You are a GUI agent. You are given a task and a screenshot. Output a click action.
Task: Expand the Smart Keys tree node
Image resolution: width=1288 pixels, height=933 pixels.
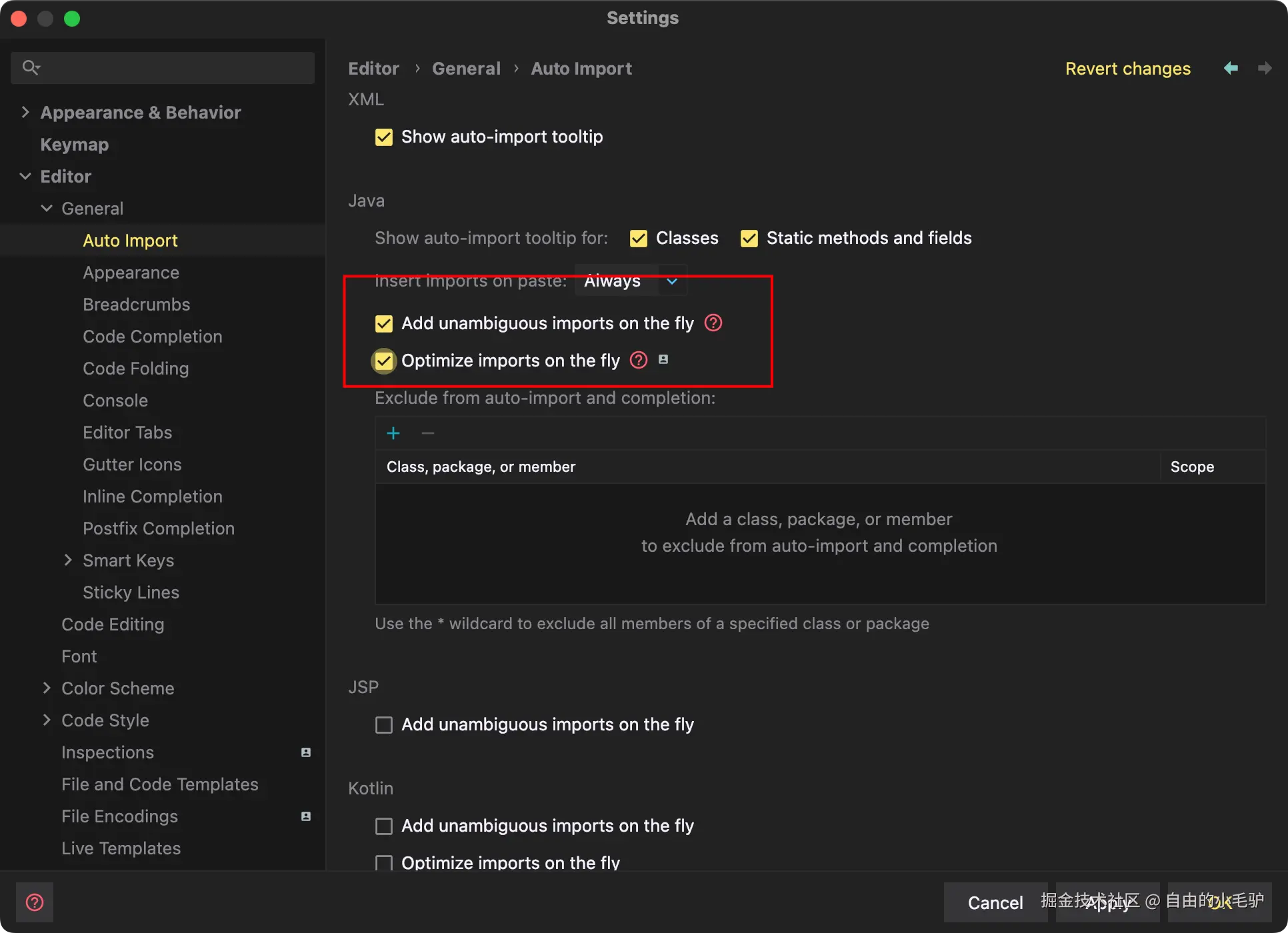[x=68, y=560]
